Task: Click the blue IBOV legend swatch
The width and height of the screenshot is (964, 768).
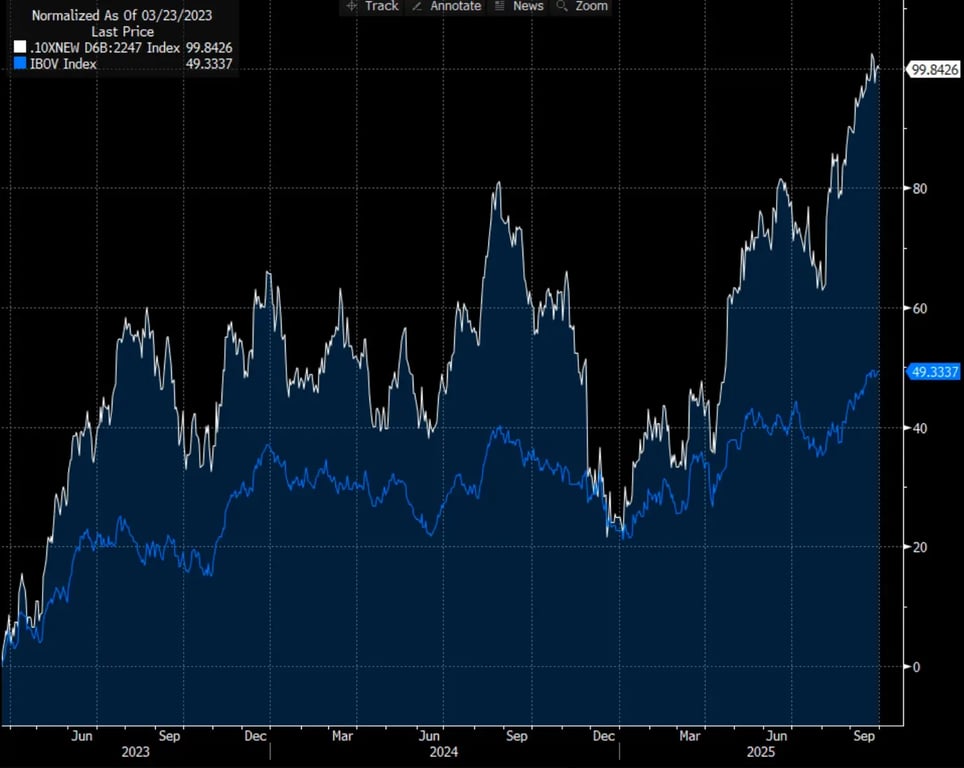Action: (20, 64)
